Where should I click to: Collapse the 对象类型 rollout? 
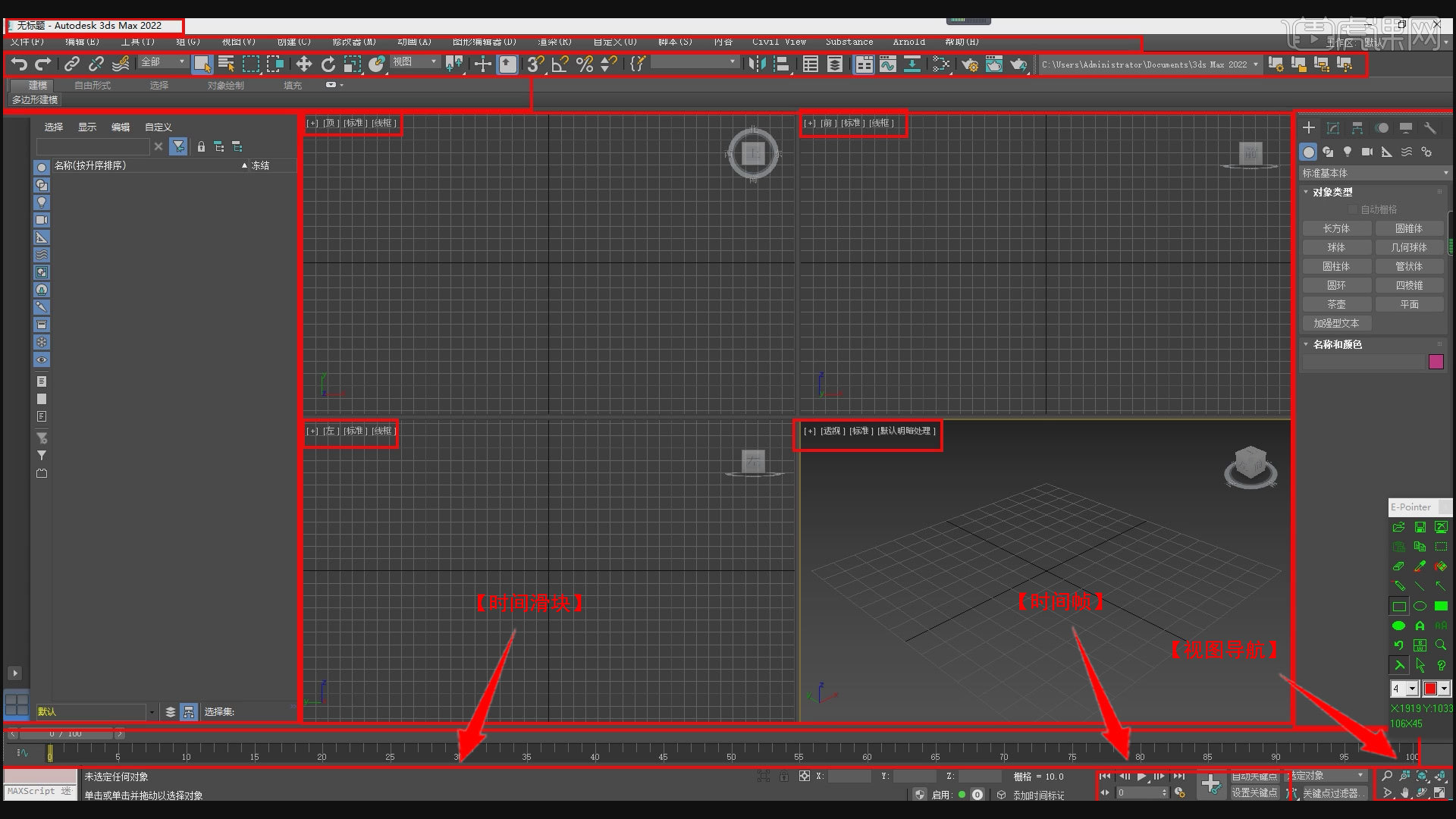pos(1332,192)
